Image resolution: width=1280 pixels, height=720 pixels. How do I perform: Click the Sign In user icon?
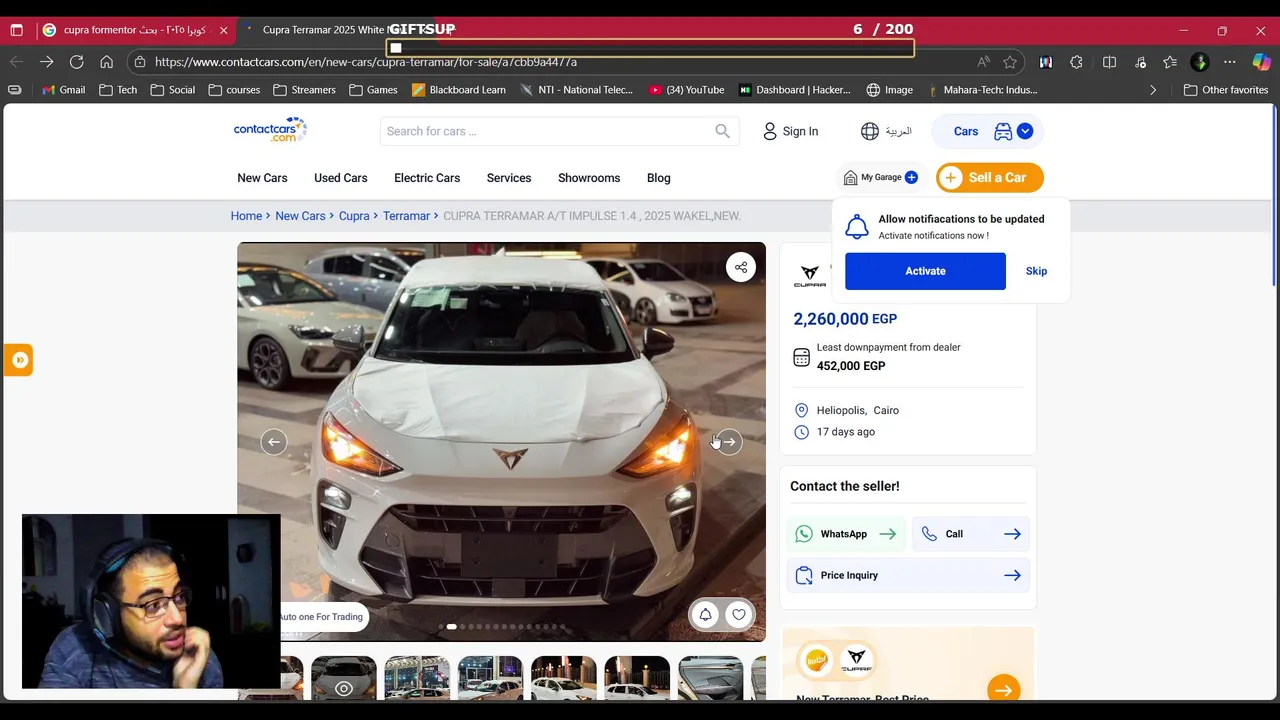(770, 131)
